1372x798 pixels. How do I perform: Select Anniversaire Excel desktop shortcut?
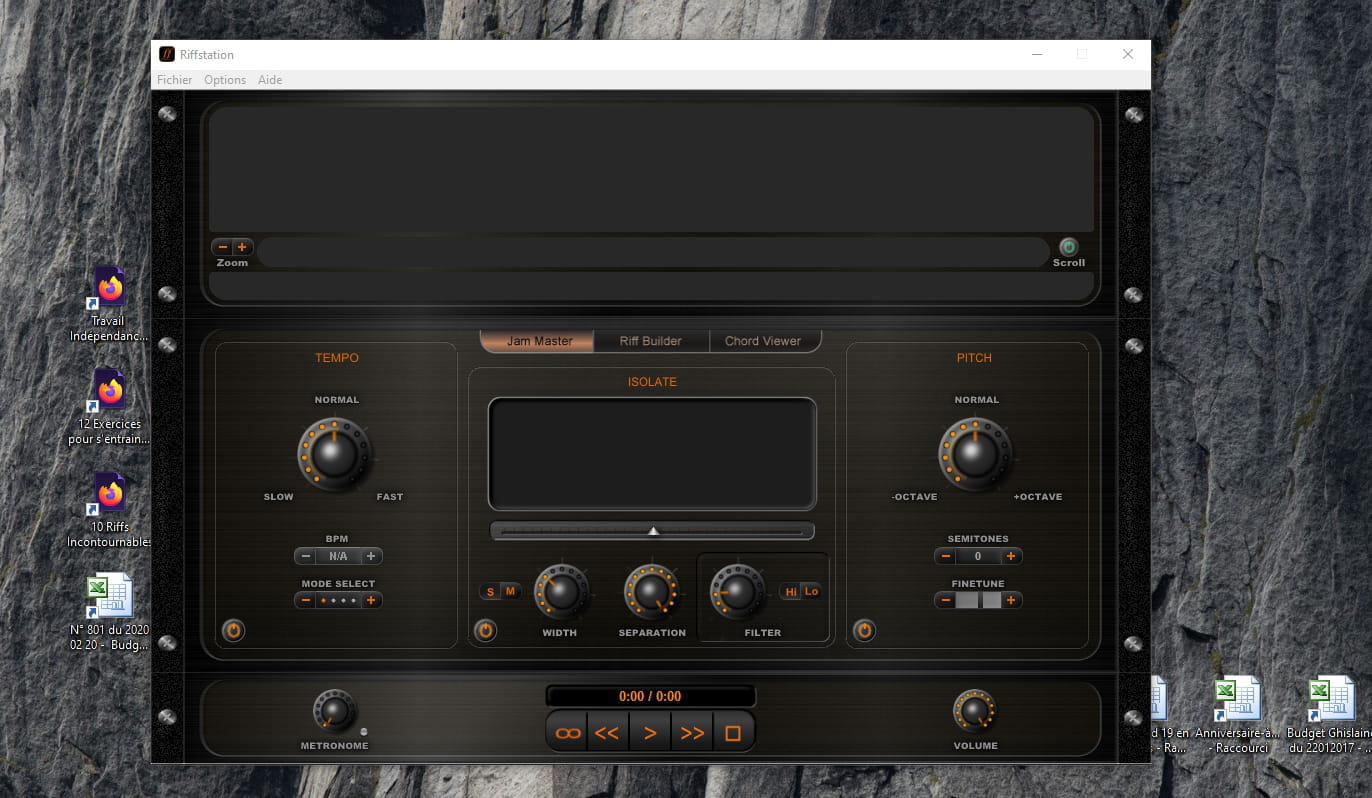(1237, 715)
